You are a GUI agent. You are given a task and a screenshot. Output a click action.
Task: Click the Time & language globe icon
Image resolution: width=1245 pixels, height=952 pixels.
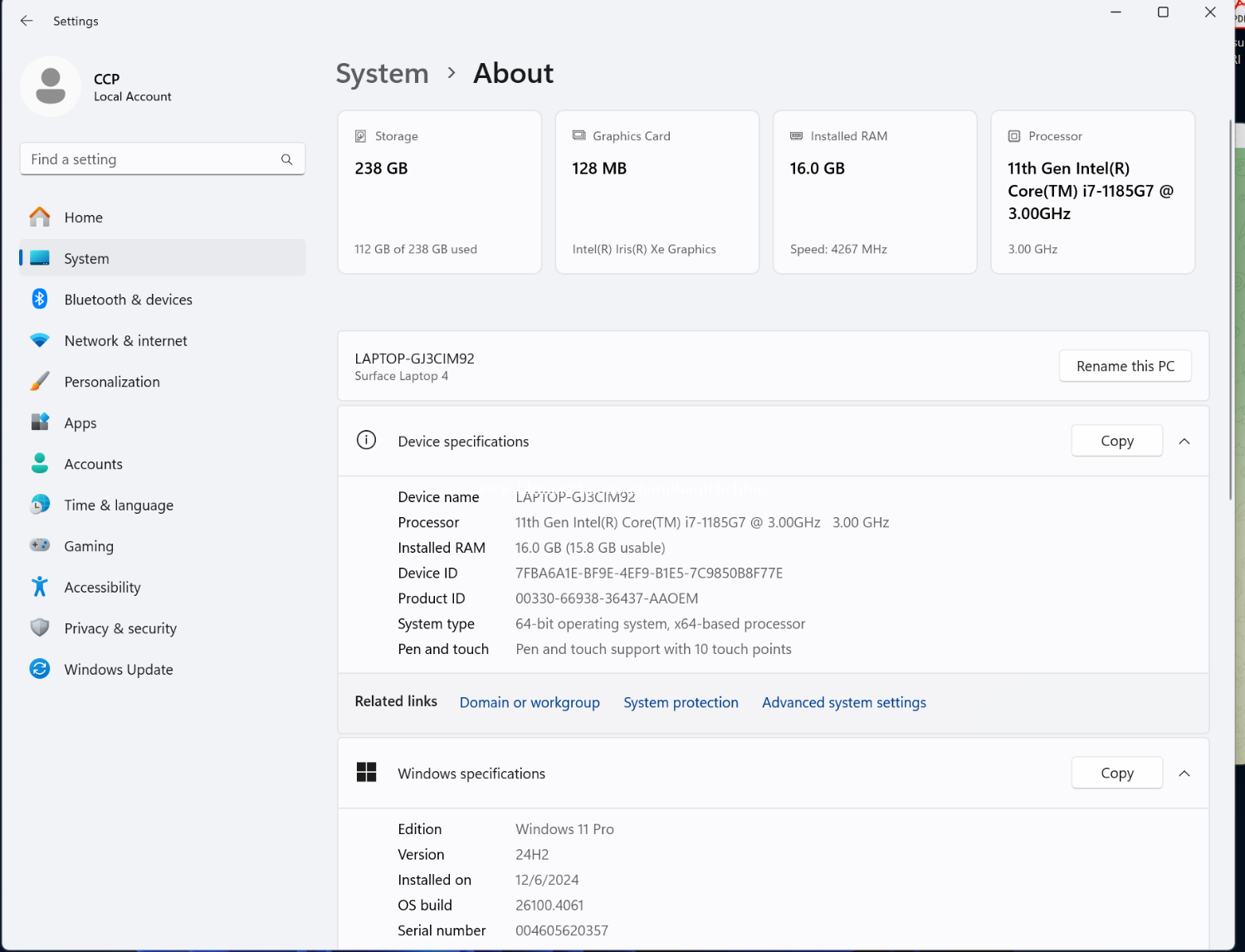tap(40, 505)
